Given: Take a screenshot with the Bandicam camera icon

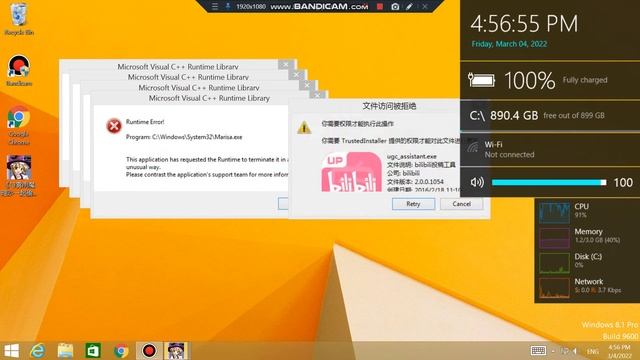Looking at the screenshot, I should 395,7.
